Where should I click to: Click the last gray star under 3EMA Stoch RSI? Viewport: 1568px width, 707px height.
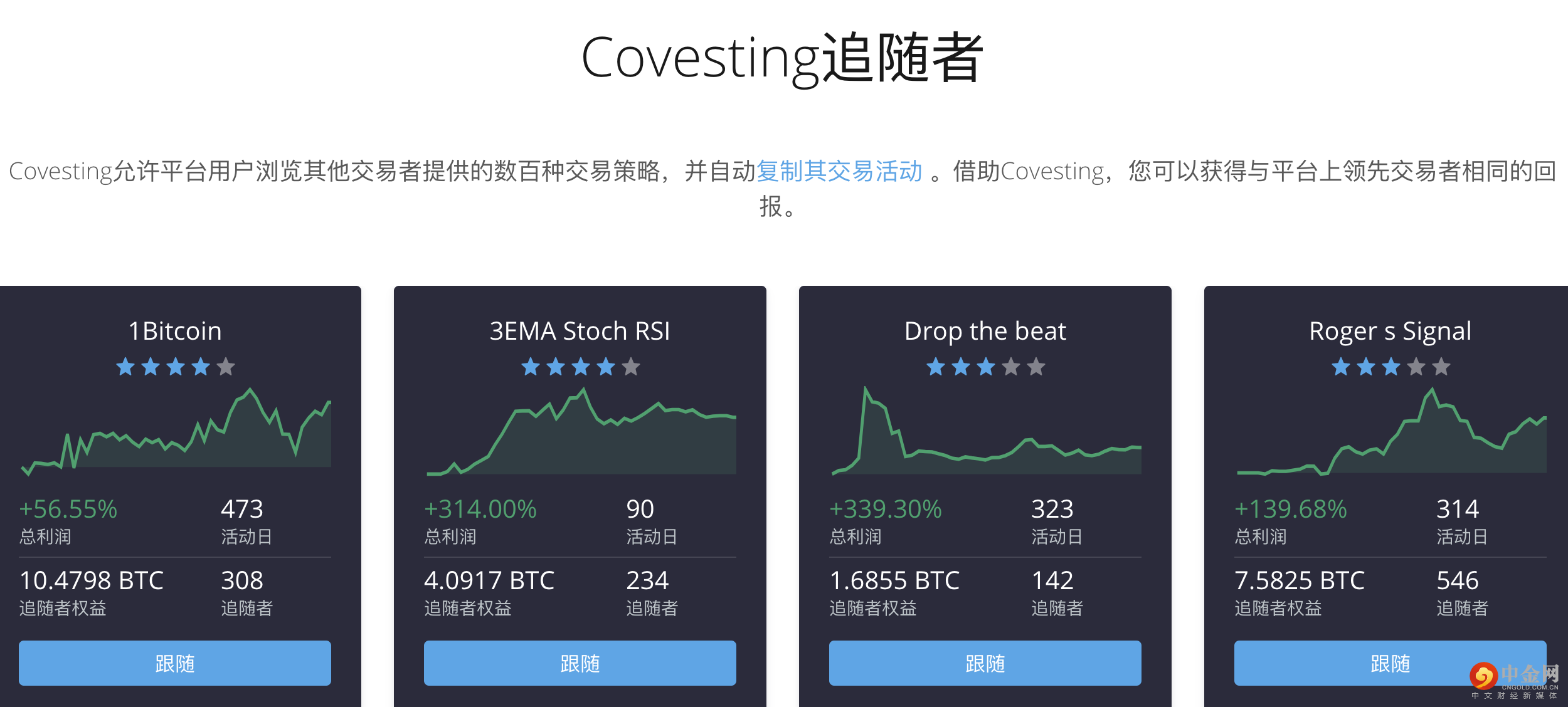click(x=631, y=367)
